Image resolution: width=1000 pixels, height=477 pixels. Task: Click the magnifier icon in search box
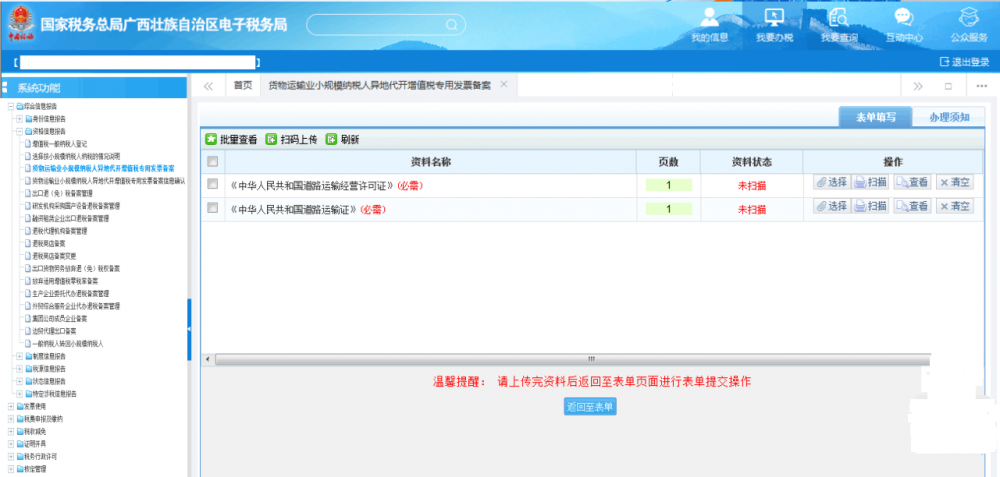451,24
